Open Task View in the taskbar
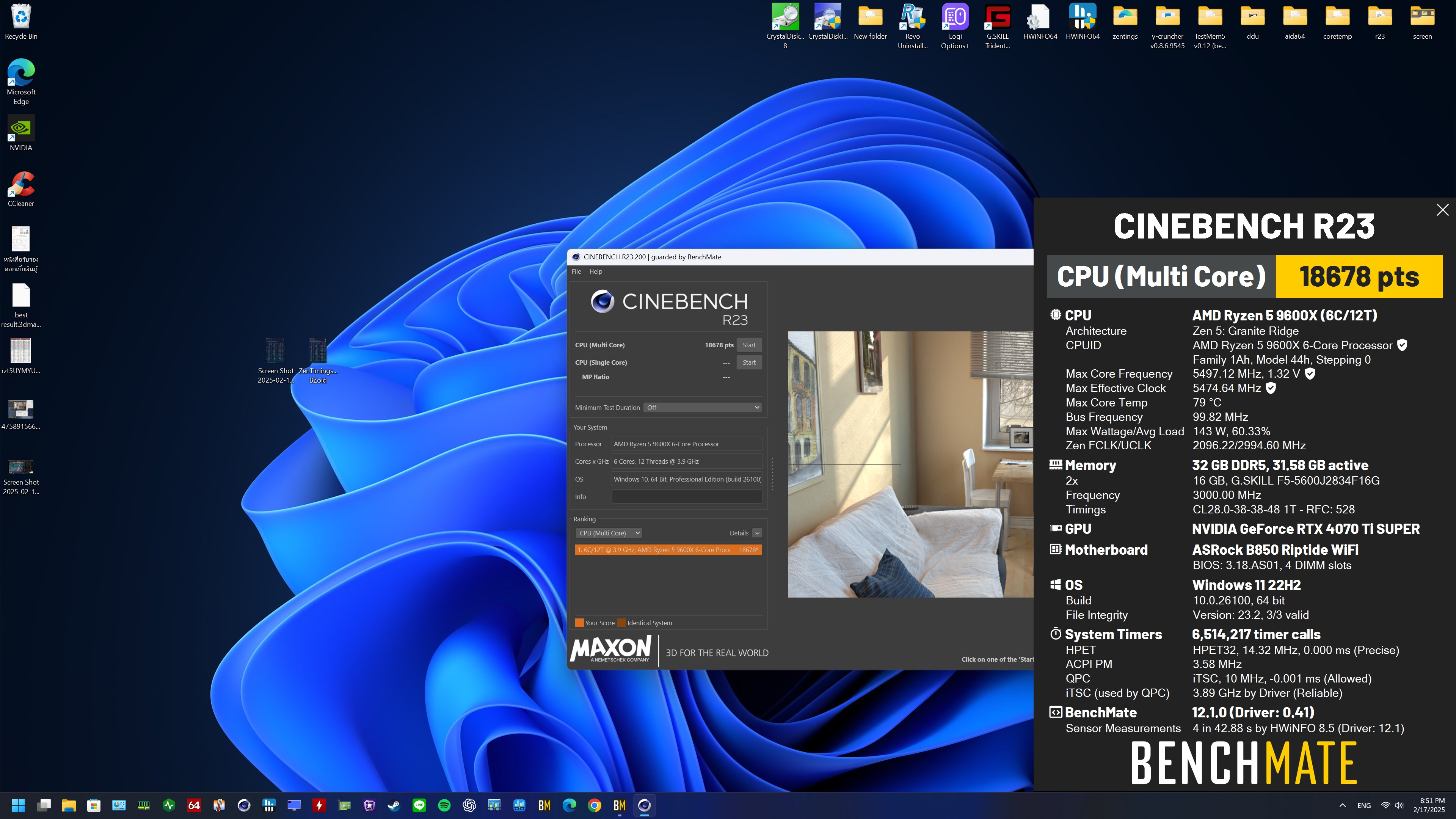The image size is (1456, 819). click(44, 805)
